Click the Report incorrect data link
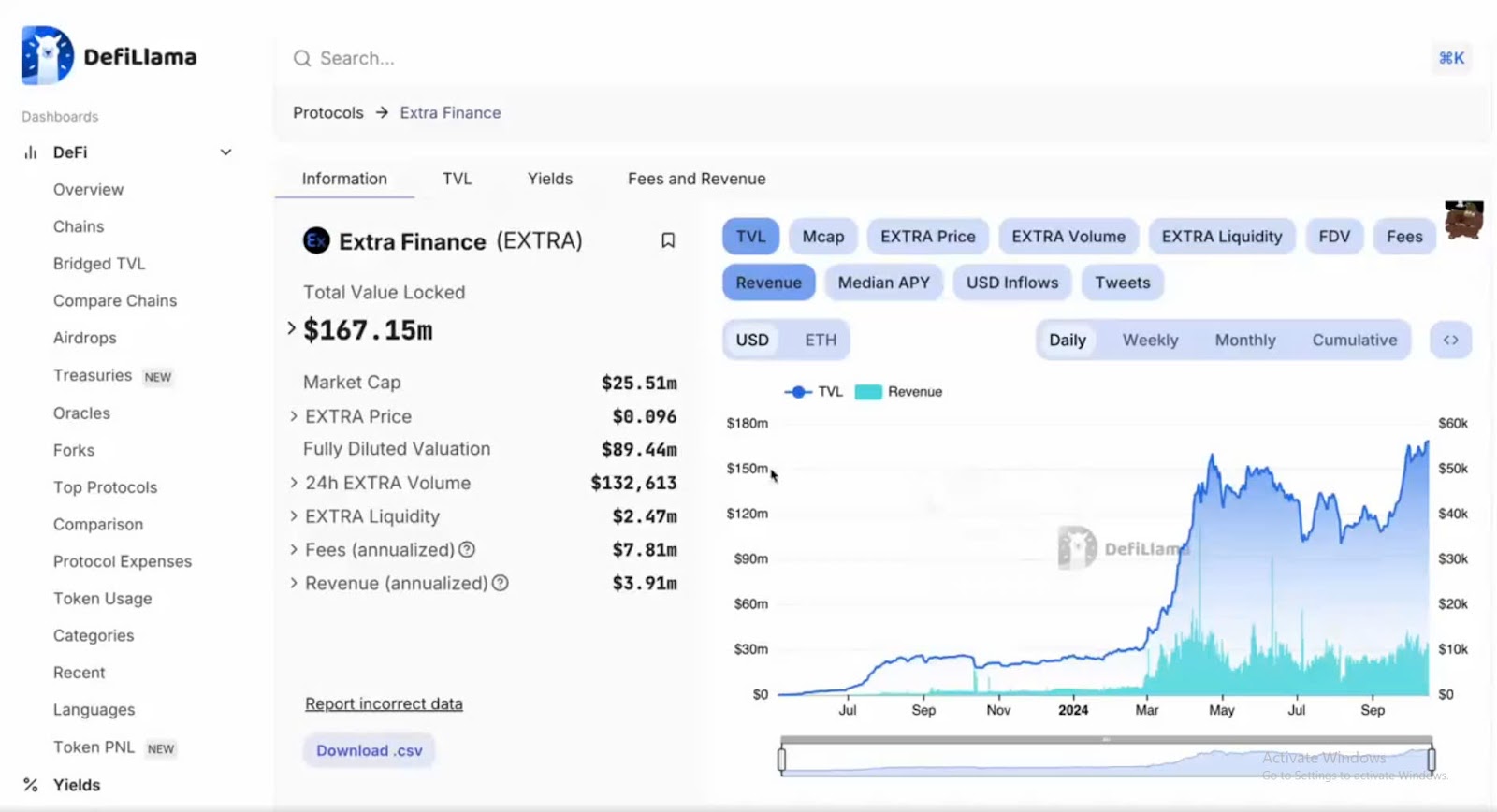This screenshot has height=812, width=1497. pyautogui.click(x=384, y=703)
